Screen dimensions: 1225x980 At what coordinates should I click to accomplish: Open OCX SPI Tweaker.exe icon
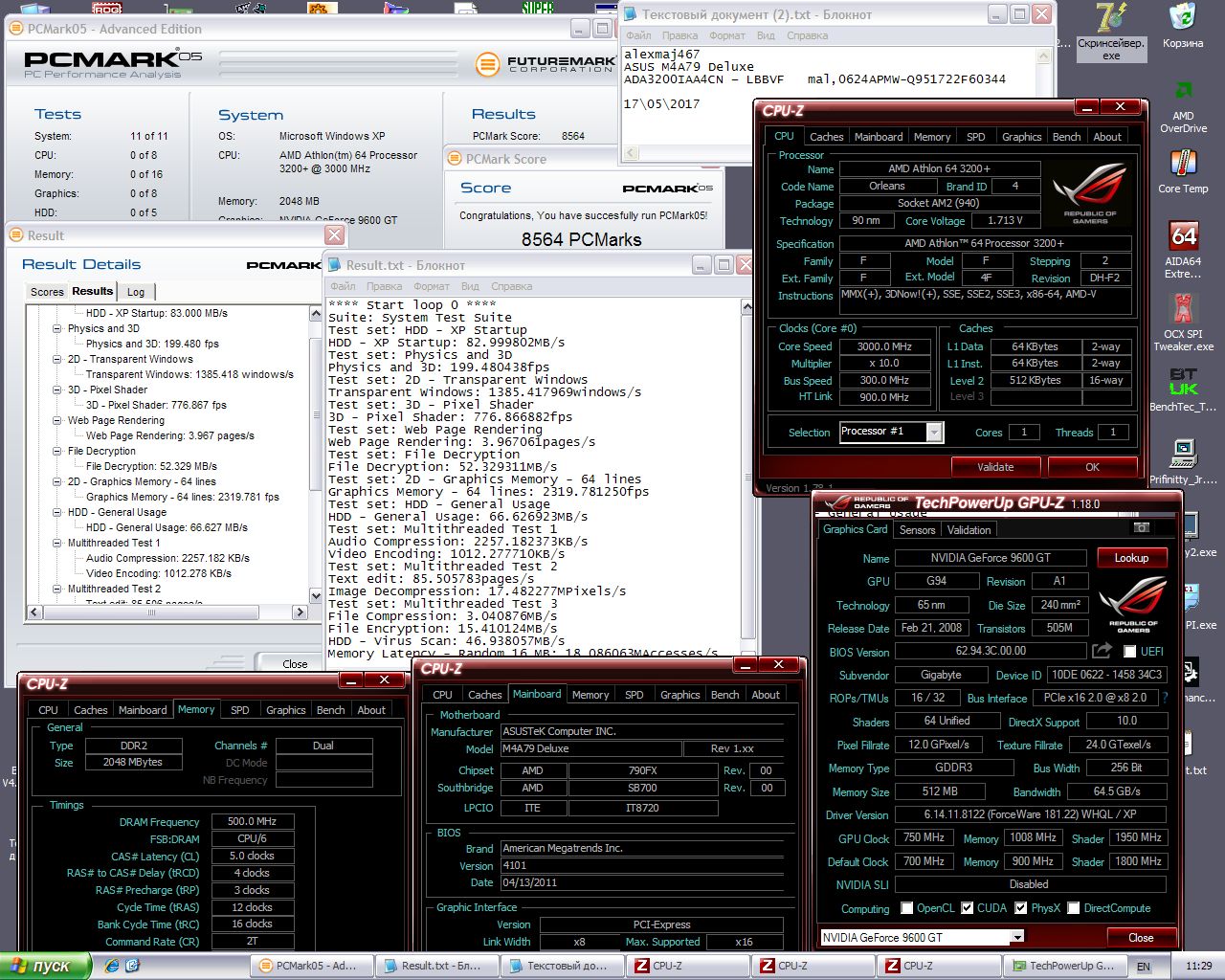pyautogui.click(x=1183, y=309)
